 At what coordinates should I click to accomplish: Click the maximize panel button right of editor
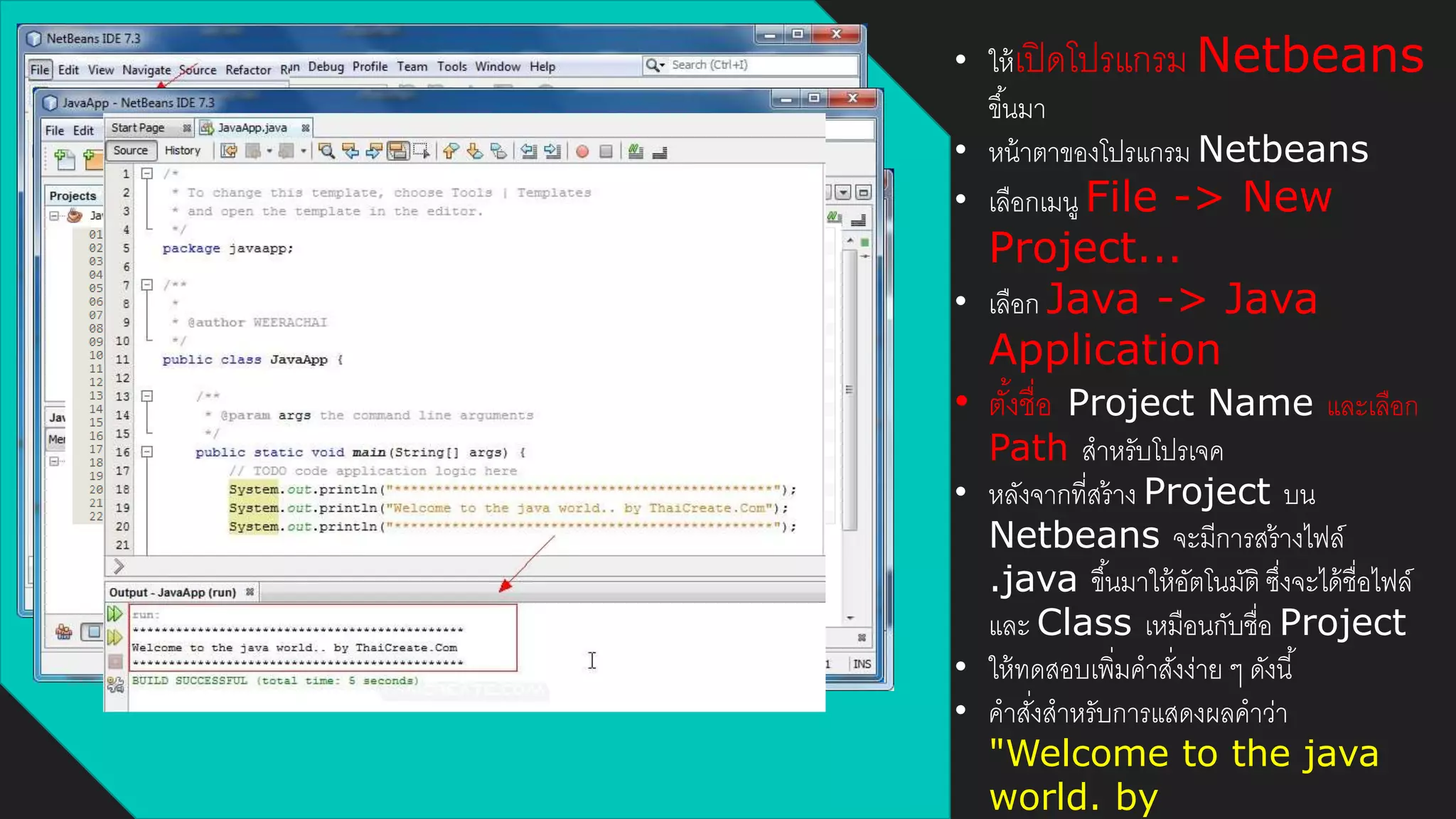click(x=863, y=193)
